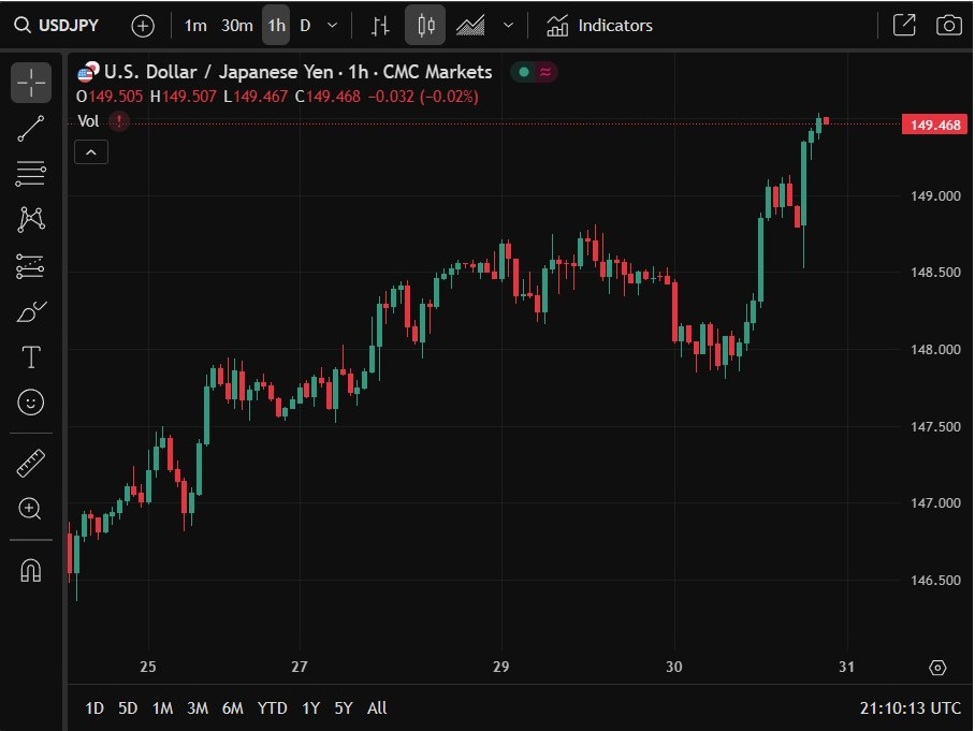Click the 149.468 price label

(933, 124)
